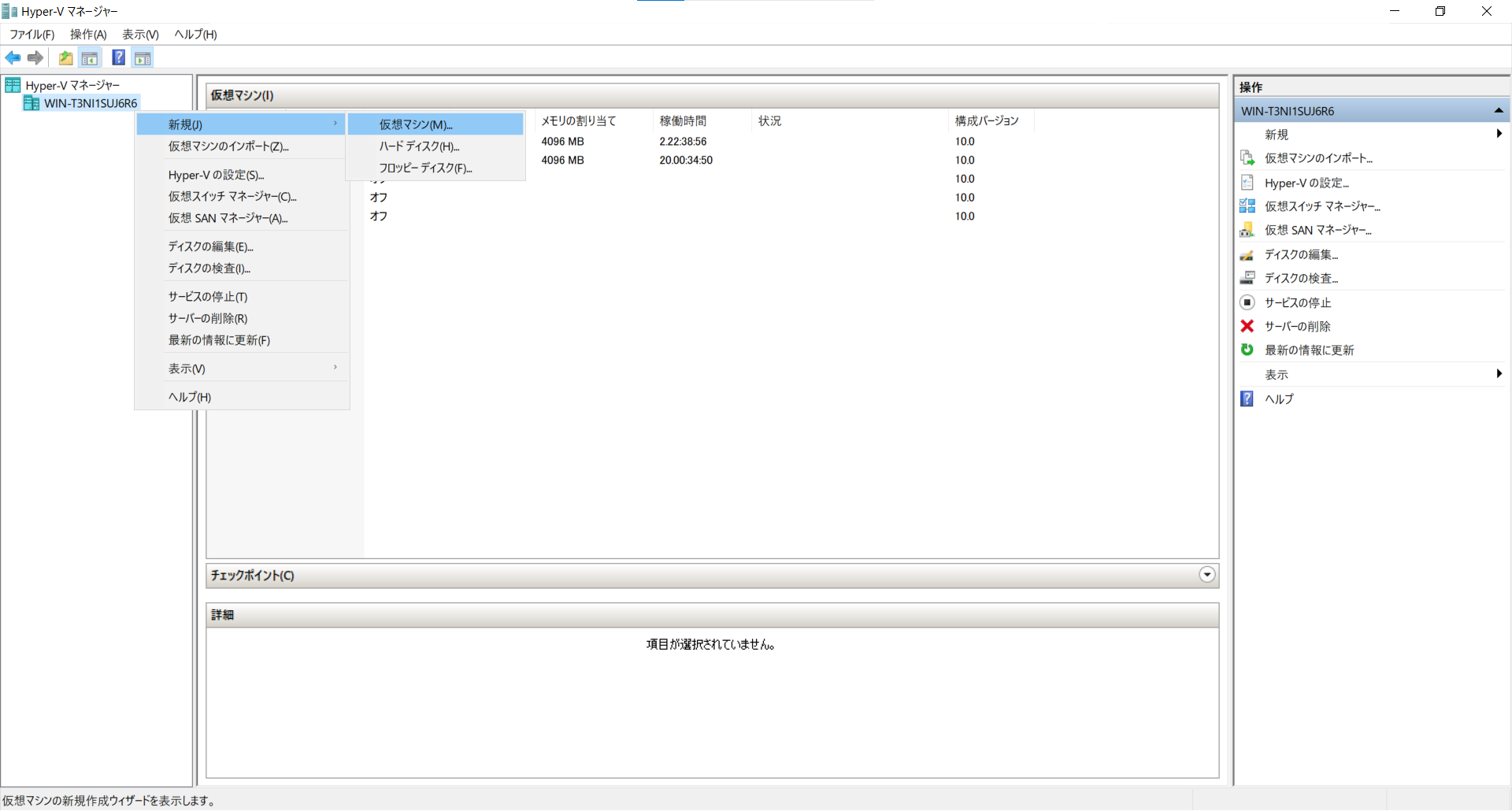Open the ファイル(F) menu

pos(31,35)
